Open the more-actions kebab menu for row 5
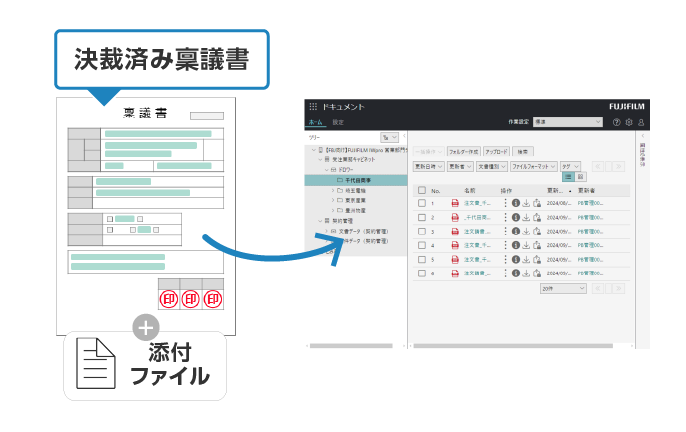Image resolution: width=686 pixels, height=432 pixels. pyautogui.click(x=505, y=260)
